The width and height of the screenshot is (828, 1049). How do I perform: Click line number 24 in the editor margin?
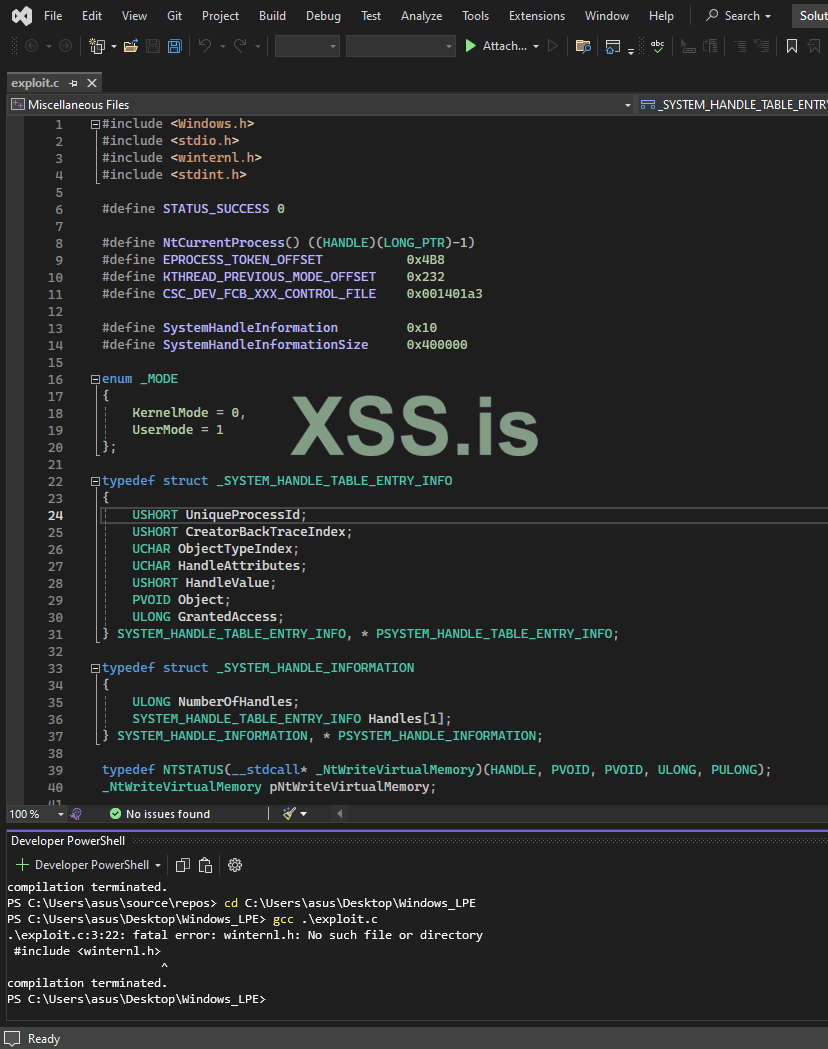(56, 516)
